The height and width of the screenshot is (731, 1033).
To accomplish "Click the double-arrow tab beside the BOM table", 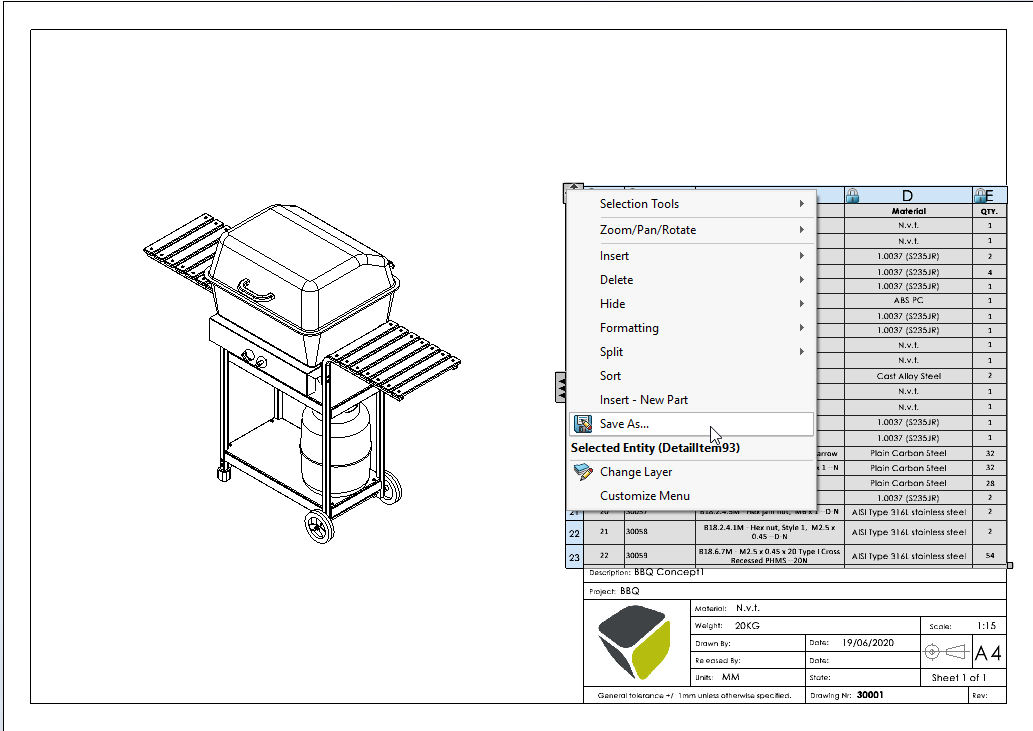I will (x=560, y=387).
